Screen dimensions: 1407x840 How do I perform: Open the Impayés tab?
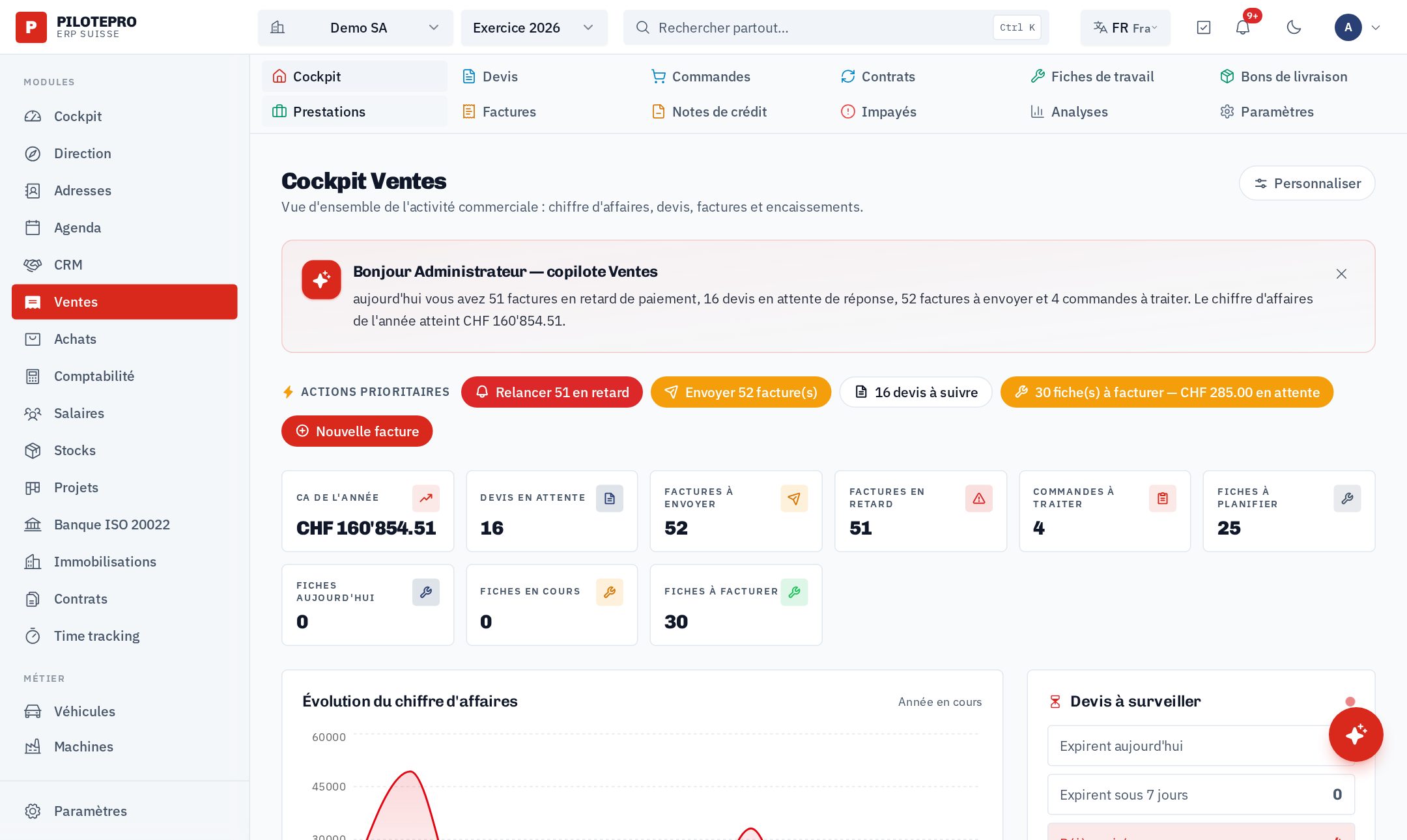click(923, 112)
